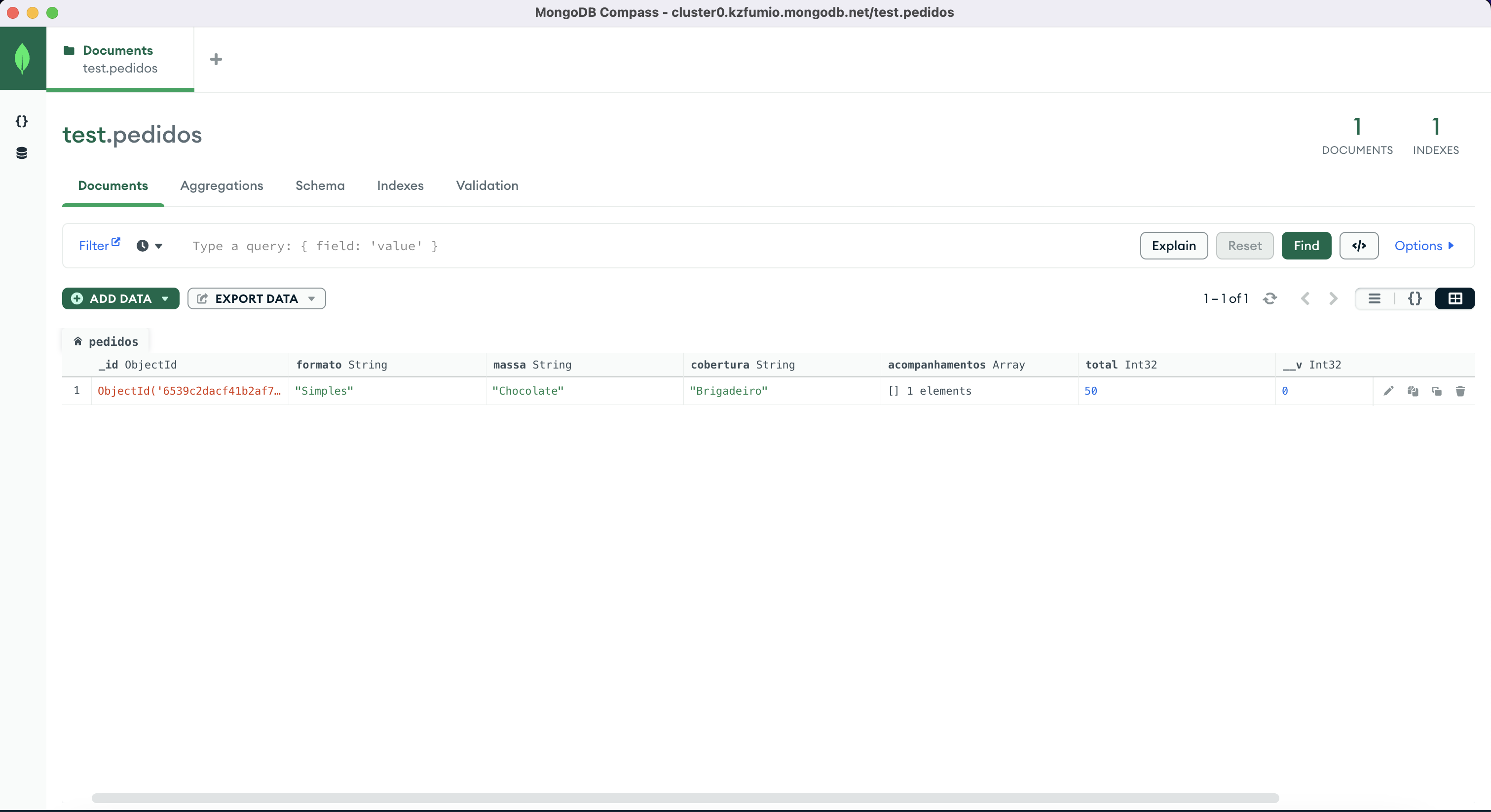1491x812 pixels.
Task: Click the pencil edit document icon
Action: tap(1388, 391)
